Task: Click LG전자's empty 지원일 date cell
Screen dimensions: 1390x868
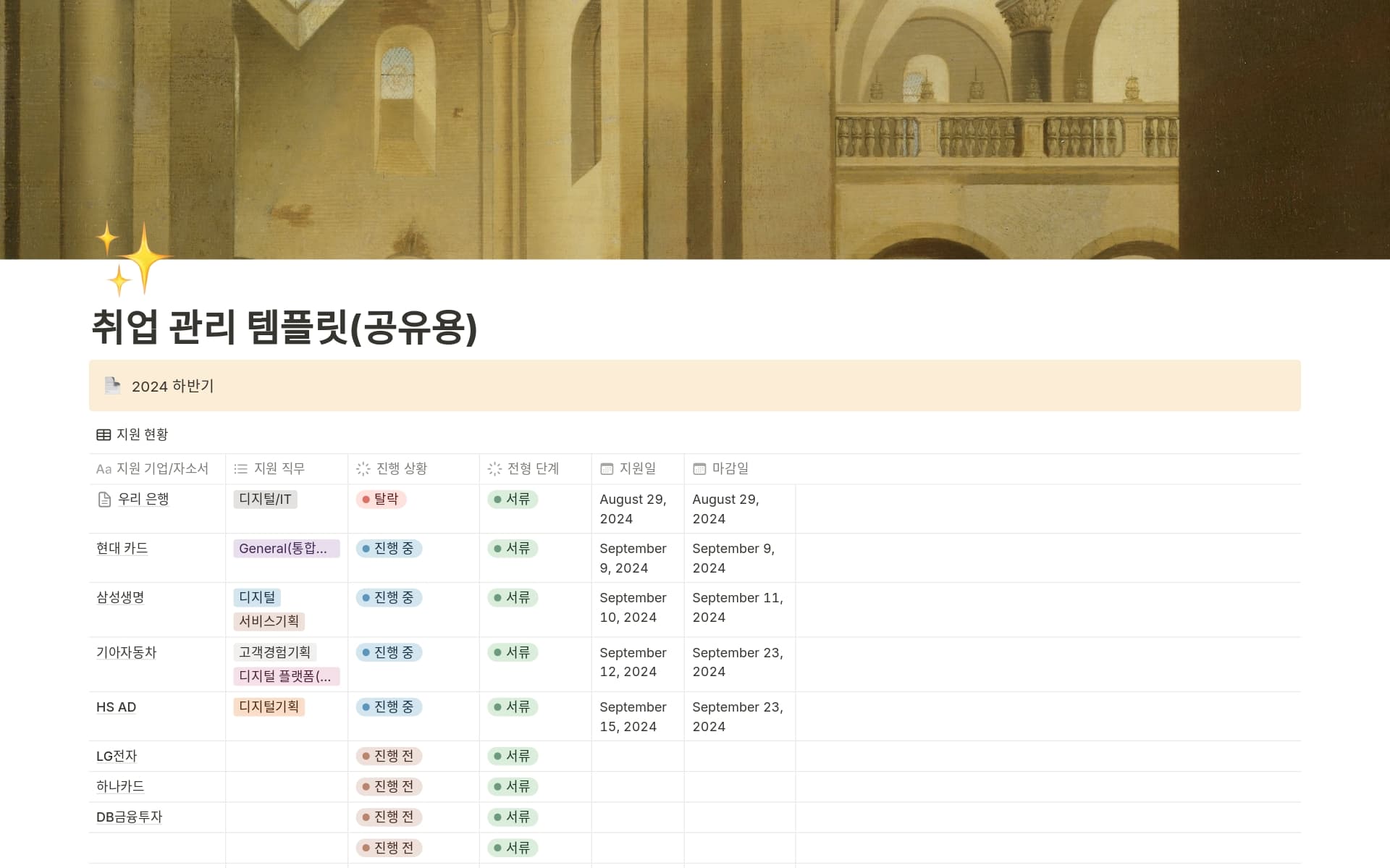Action: [637, 756]
